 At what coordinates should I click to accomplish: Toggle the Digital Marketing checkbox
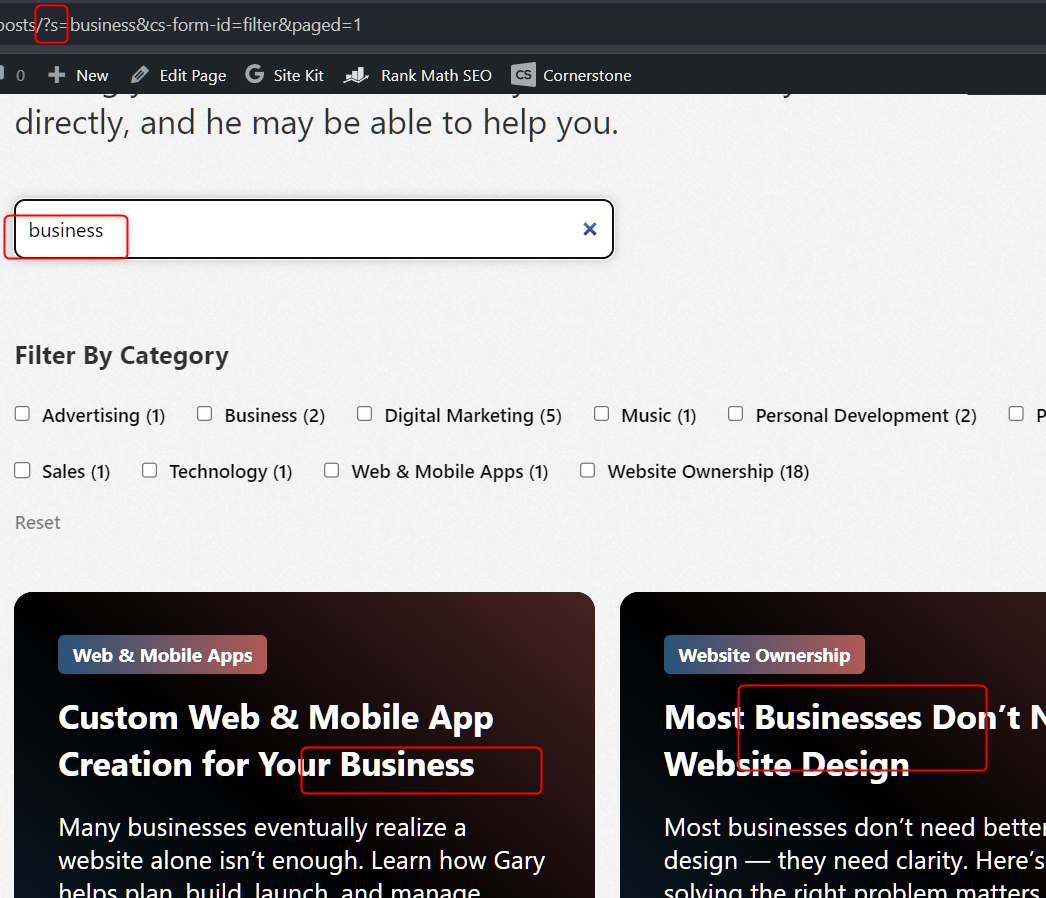coord(365,414)
